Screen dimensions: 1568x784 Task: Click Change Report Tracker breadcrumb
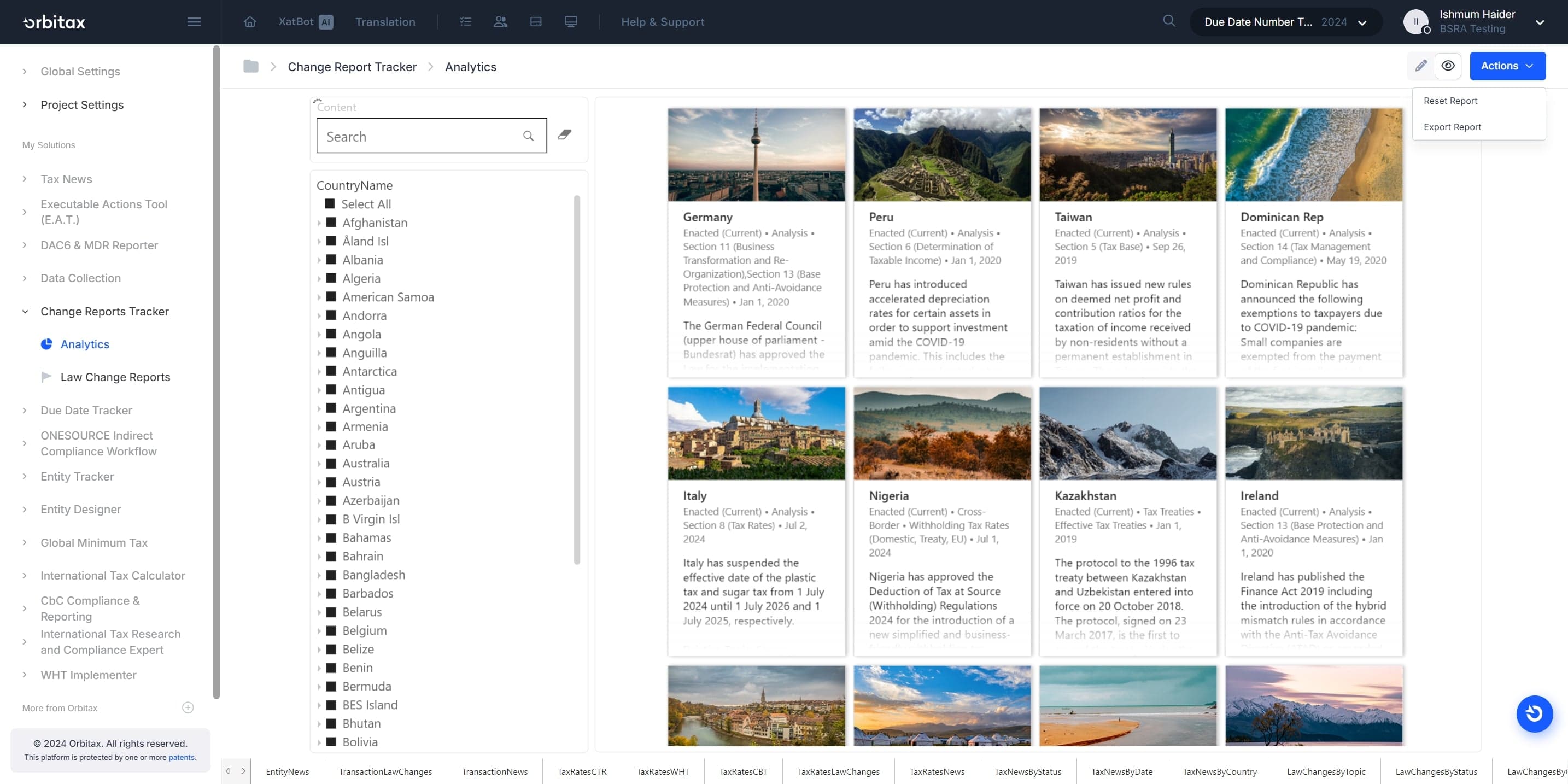pos(352,66)
